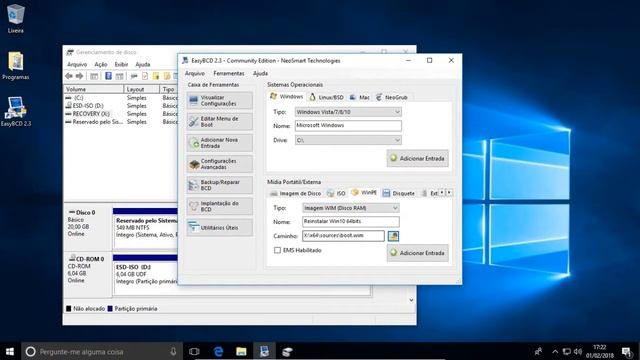Click Adicionar Entrada under Sistemas Operacionais
The width and height of the screenshot is (640, 360).
[x=418, y=158]
